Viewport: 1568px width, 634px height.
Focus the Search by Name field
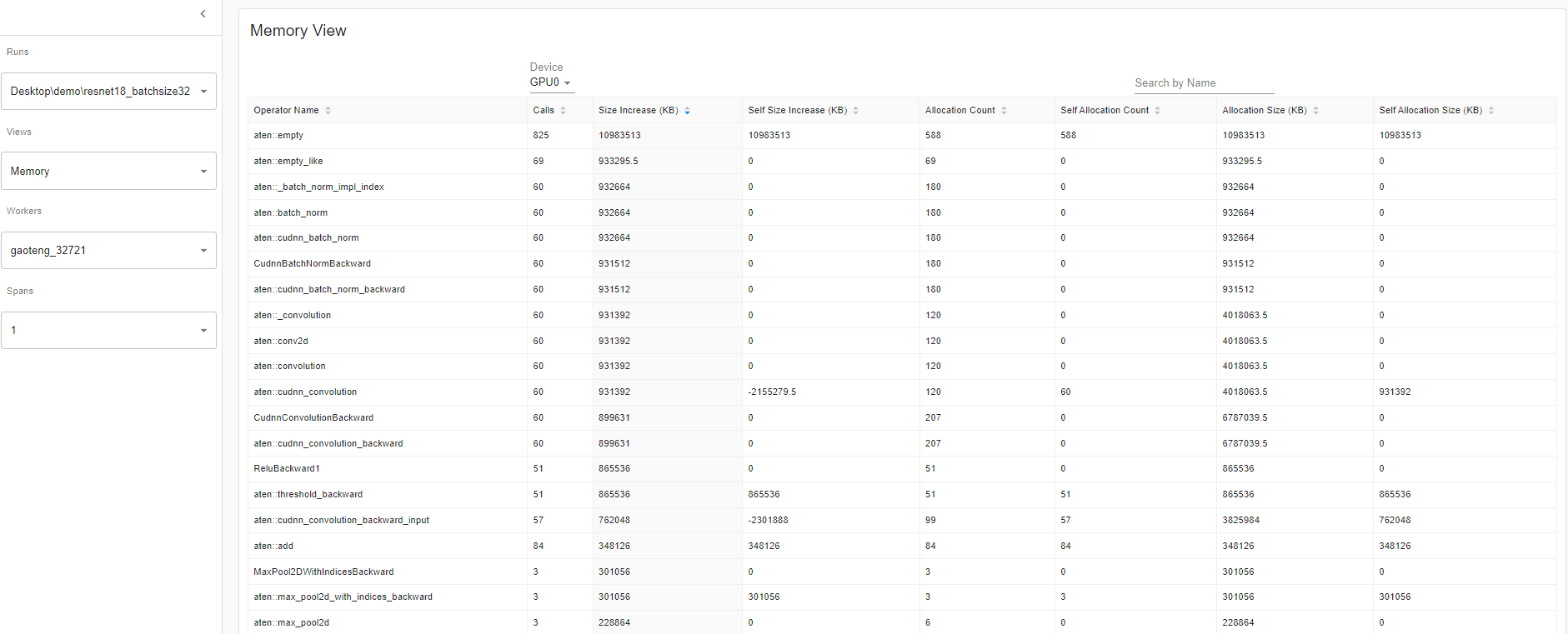click(1203, 83)
